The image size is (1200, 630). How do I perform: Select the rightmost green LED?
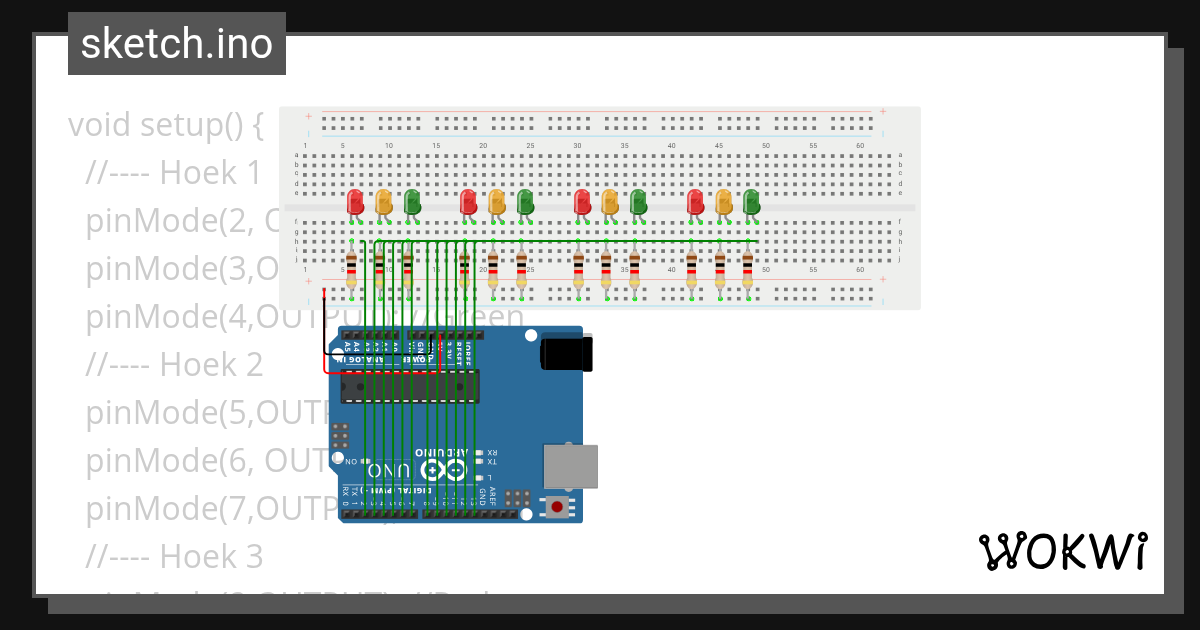click(752, 201)
